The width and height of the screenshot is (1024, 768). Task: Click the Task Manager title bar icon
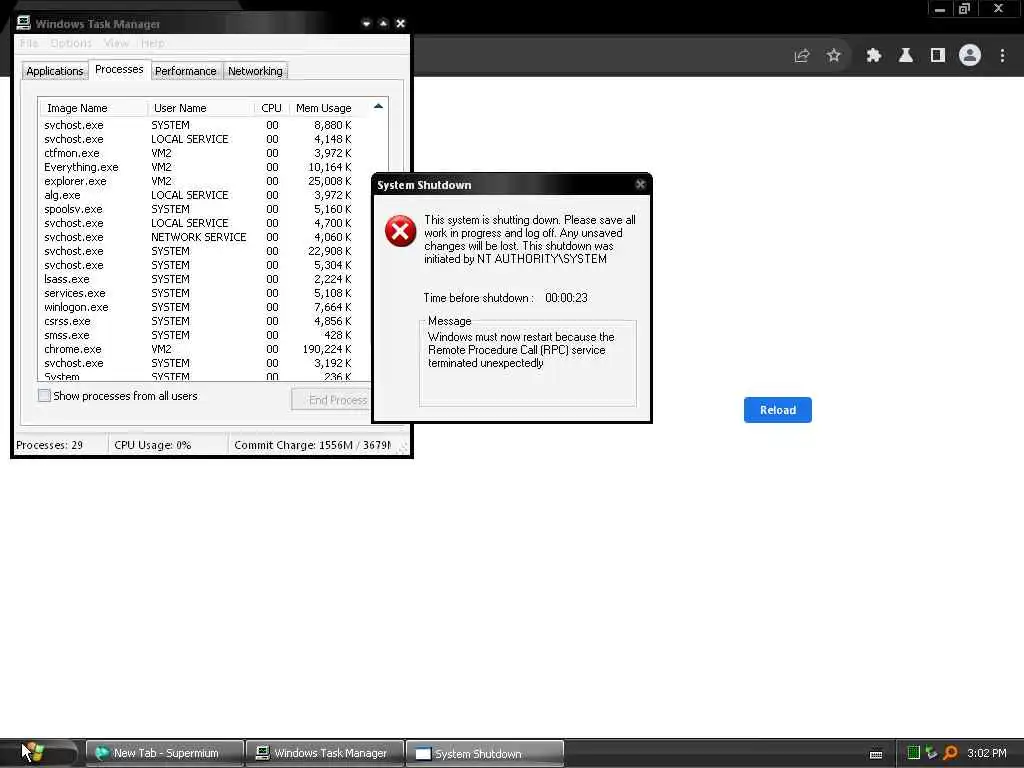(24, 23)
